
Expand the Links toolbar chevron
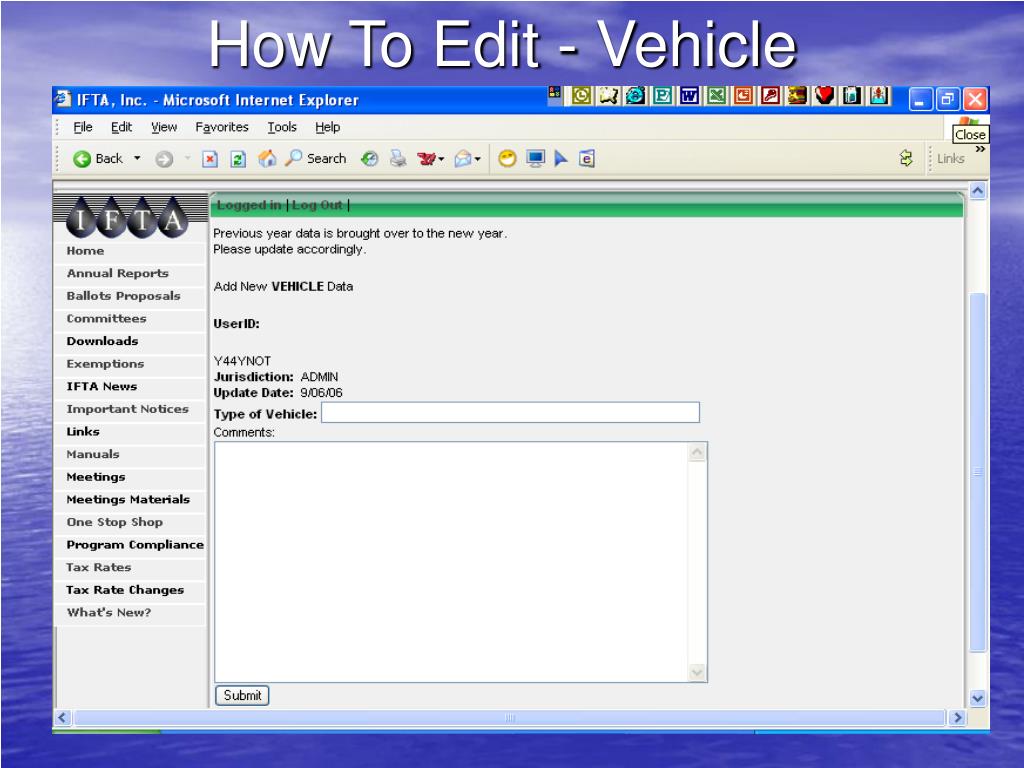pyautogui.click(x=980, y=150)
